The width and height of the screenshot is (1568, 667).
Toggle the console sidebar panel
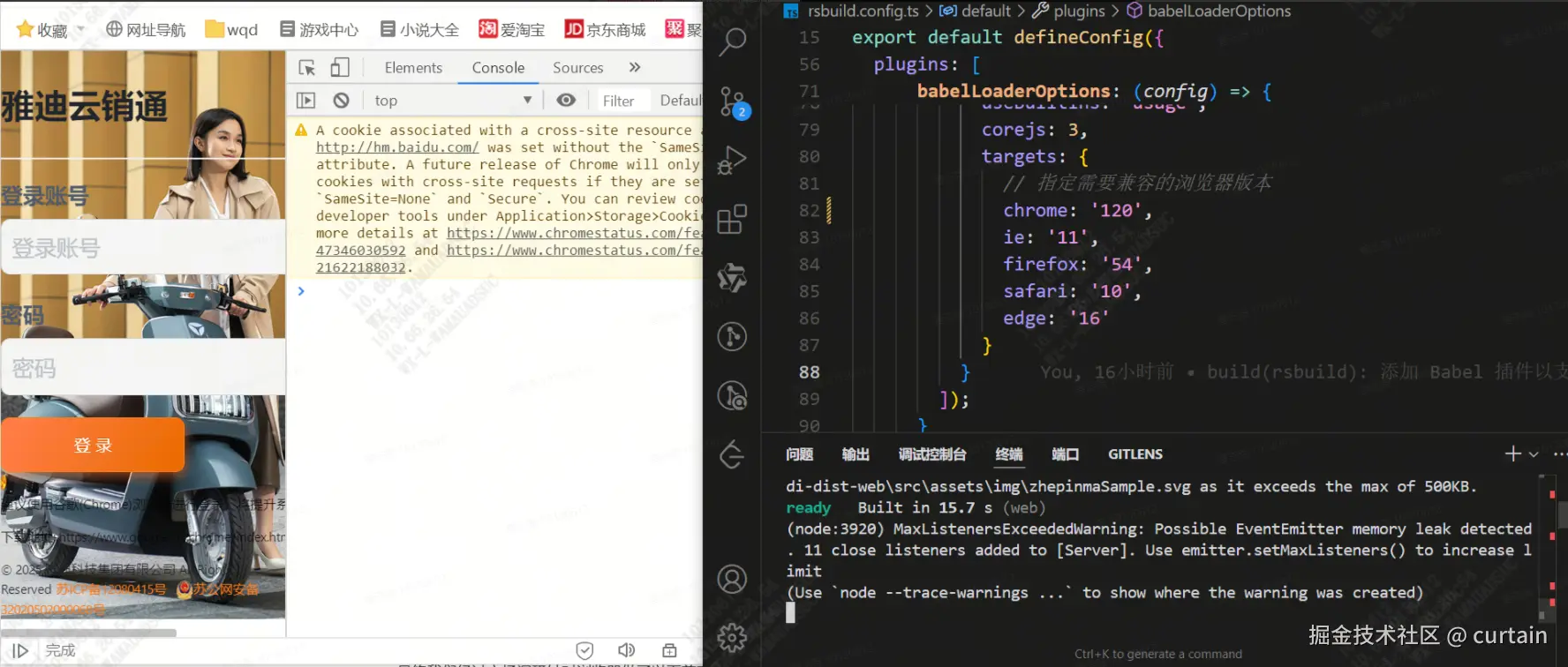coord(305,101)
